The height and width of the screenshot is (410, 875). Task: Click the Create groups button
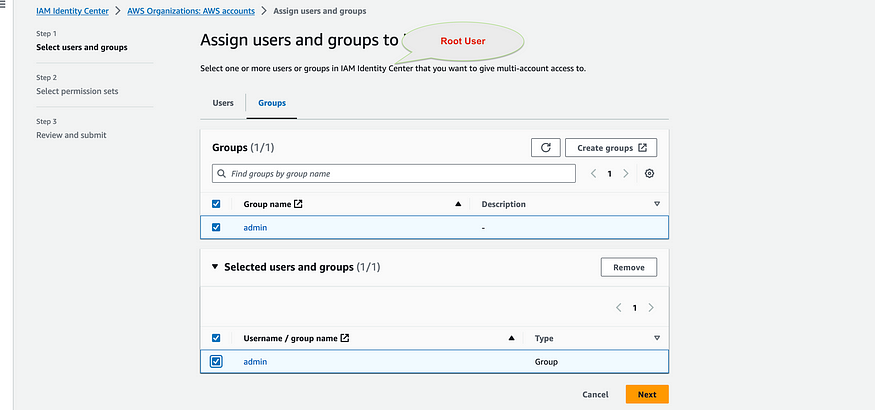click(611, 148)
